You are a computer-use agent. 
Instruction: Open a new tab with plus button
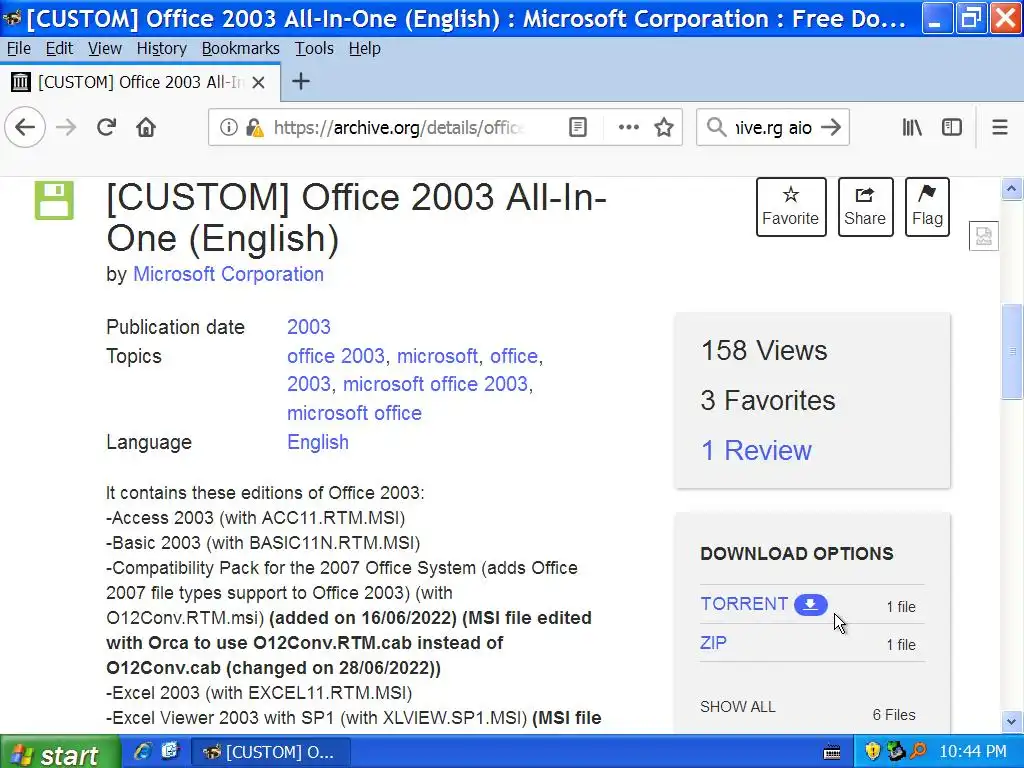(300, 82)
